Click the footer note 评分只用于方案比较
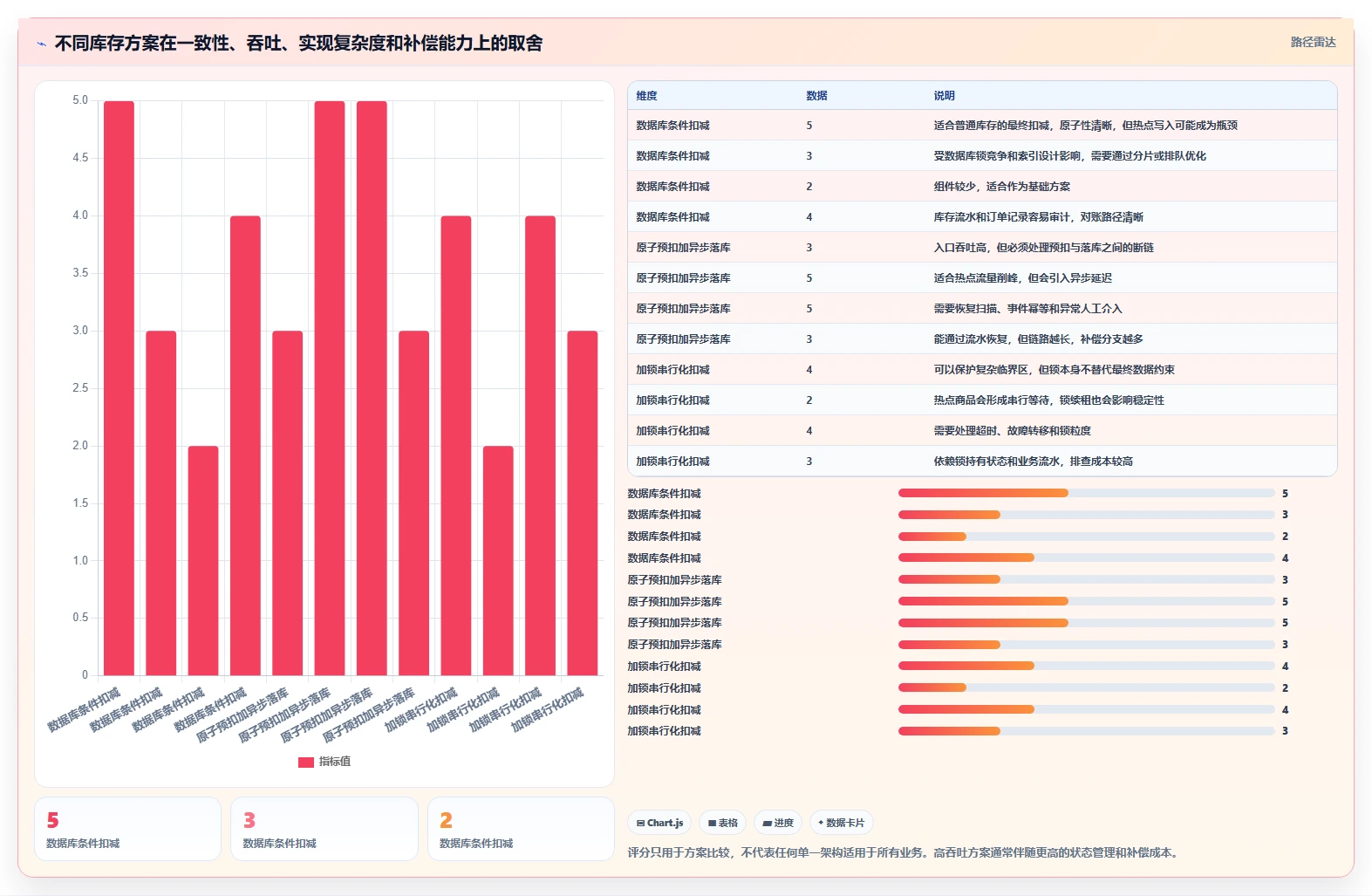The width and height of the screenshot is (1372, 896). [905, 852]
